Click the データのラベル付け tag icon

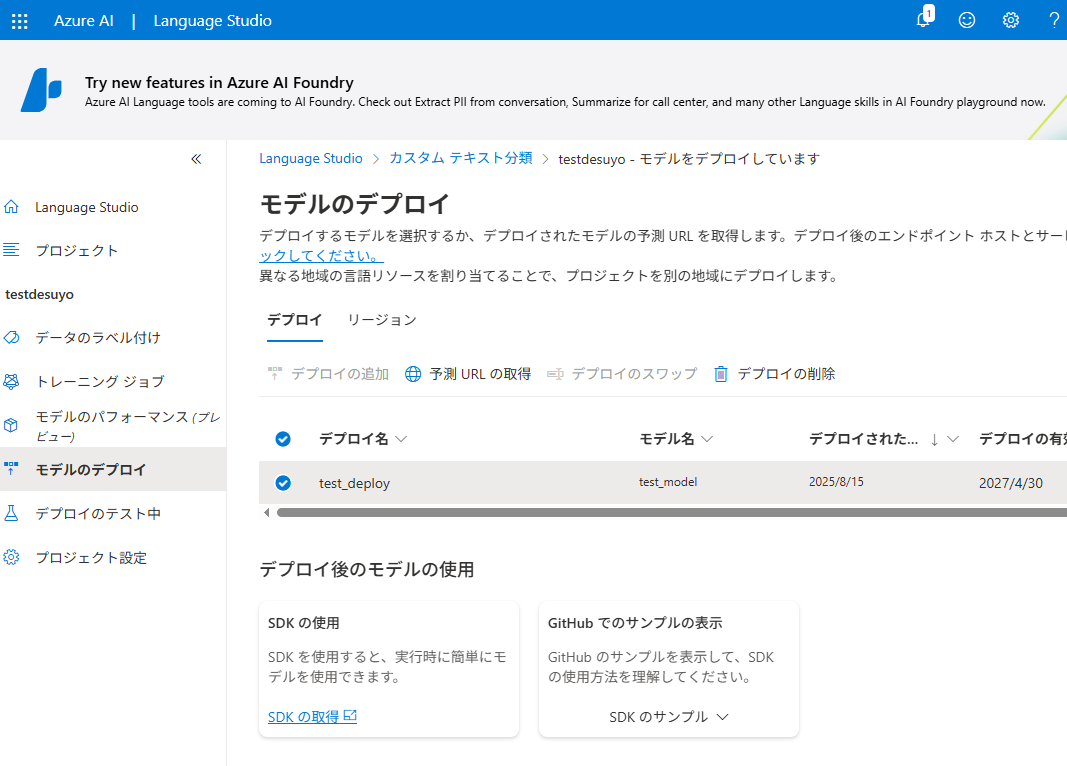pos(12,337)
